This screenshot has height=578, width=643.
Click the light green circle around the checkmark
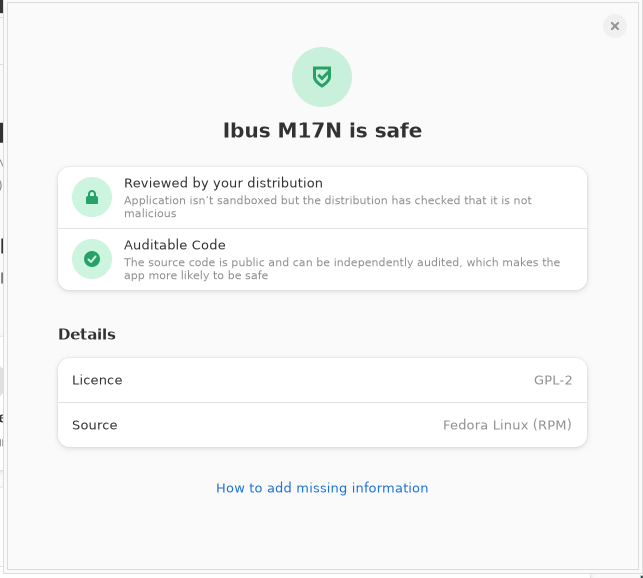[92, 259]
